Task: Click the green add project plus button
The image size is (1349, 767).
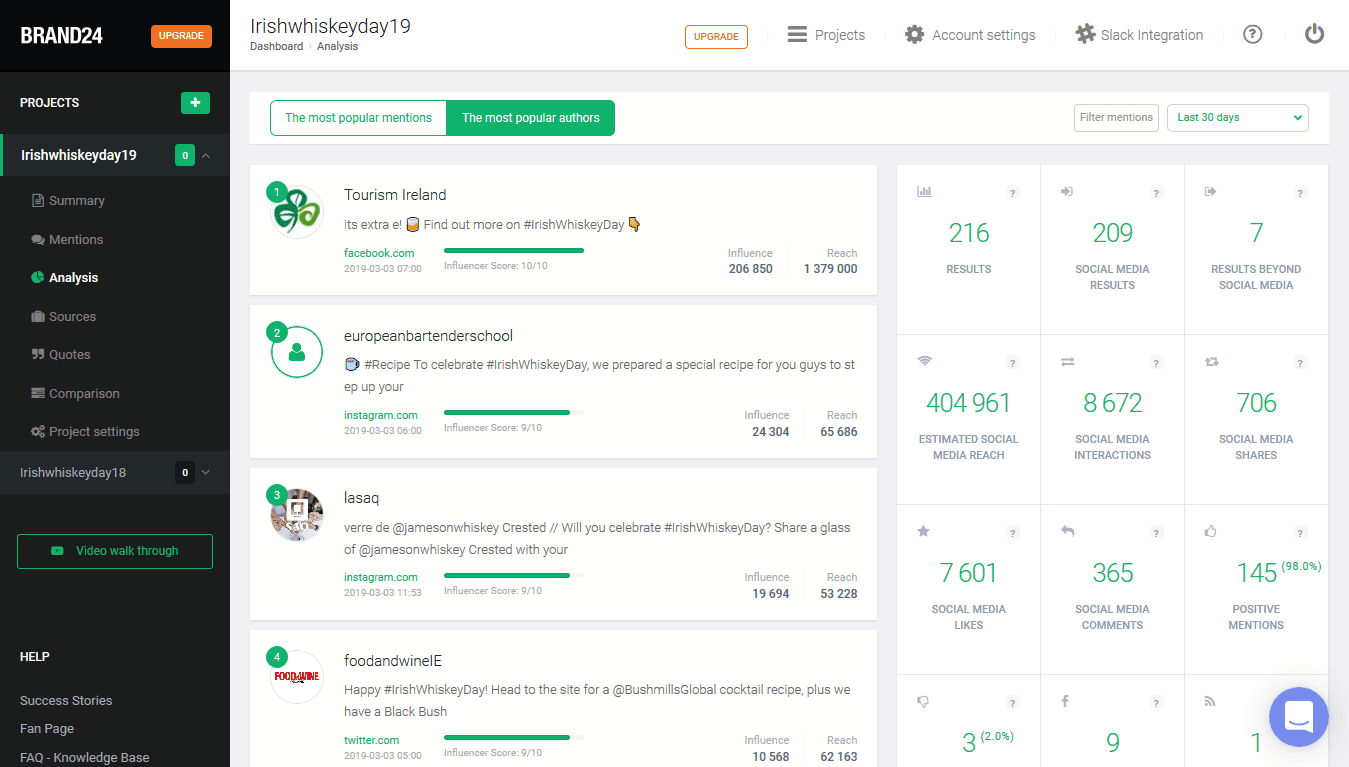Action: (x=195, y=102)
